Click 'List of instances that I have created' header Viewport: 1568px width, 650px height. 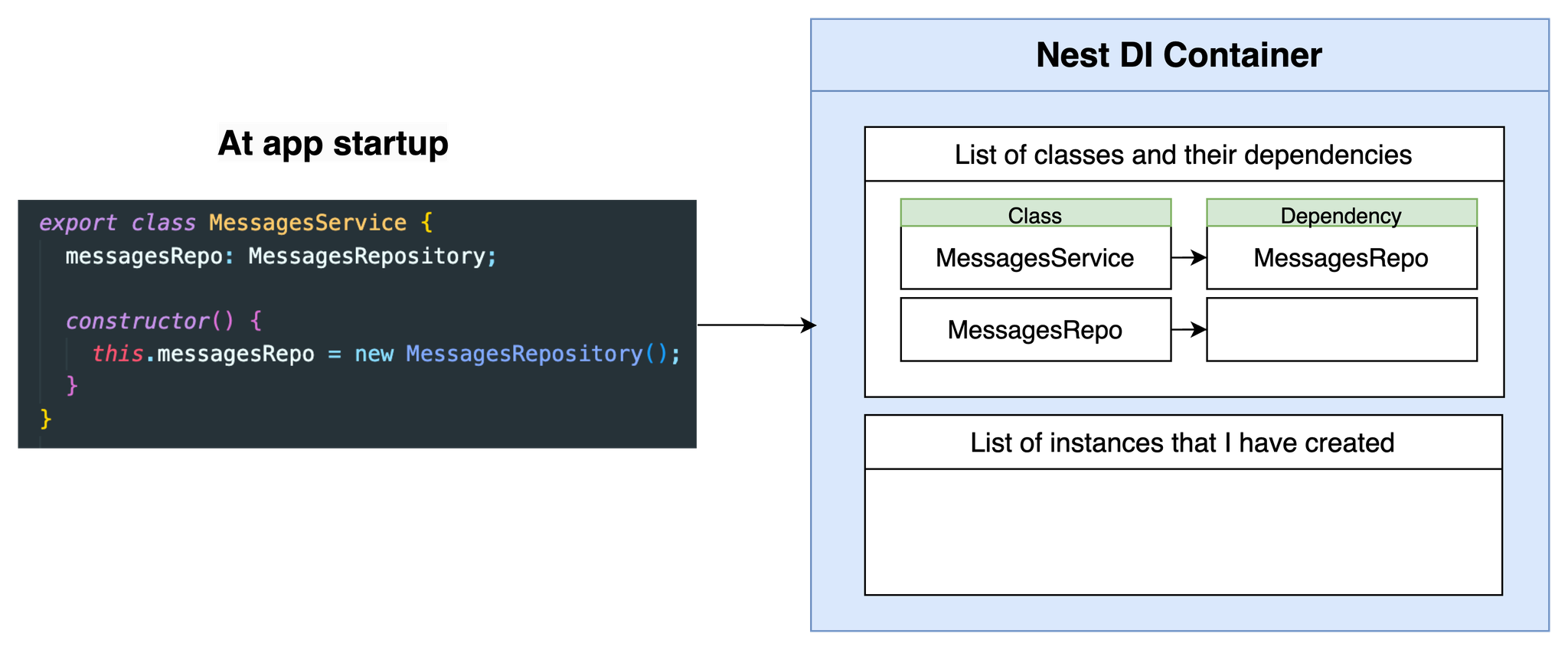tap(1183, 443)
